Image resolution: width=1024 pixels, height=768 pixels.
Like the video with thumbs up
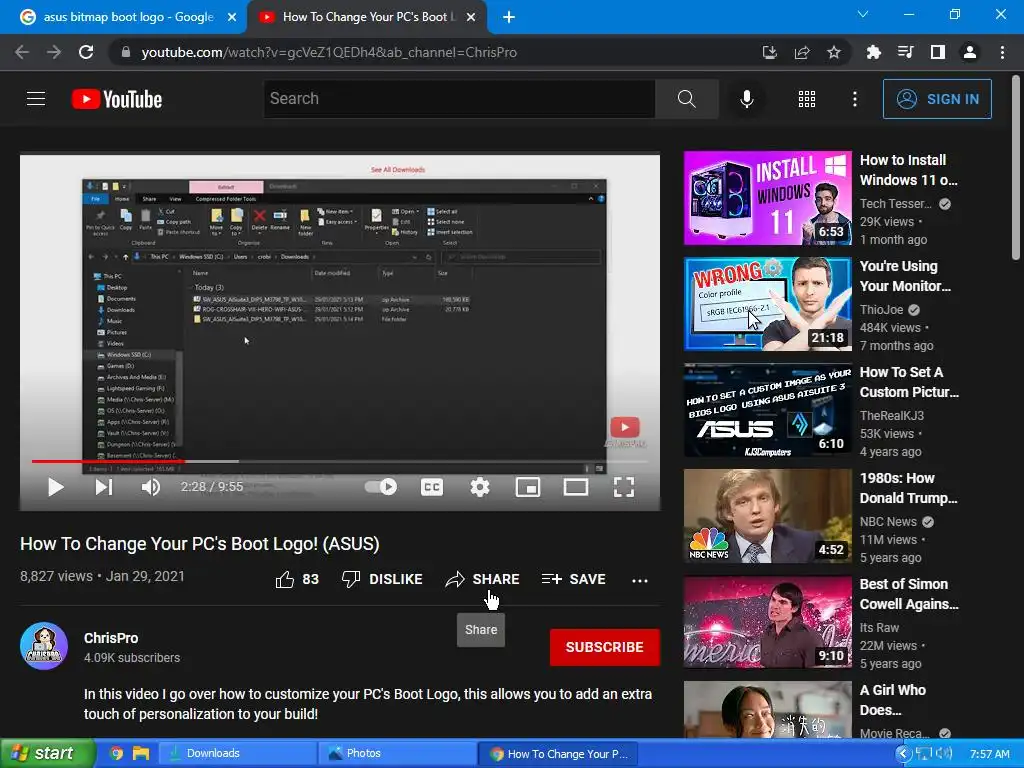(297, 579)
